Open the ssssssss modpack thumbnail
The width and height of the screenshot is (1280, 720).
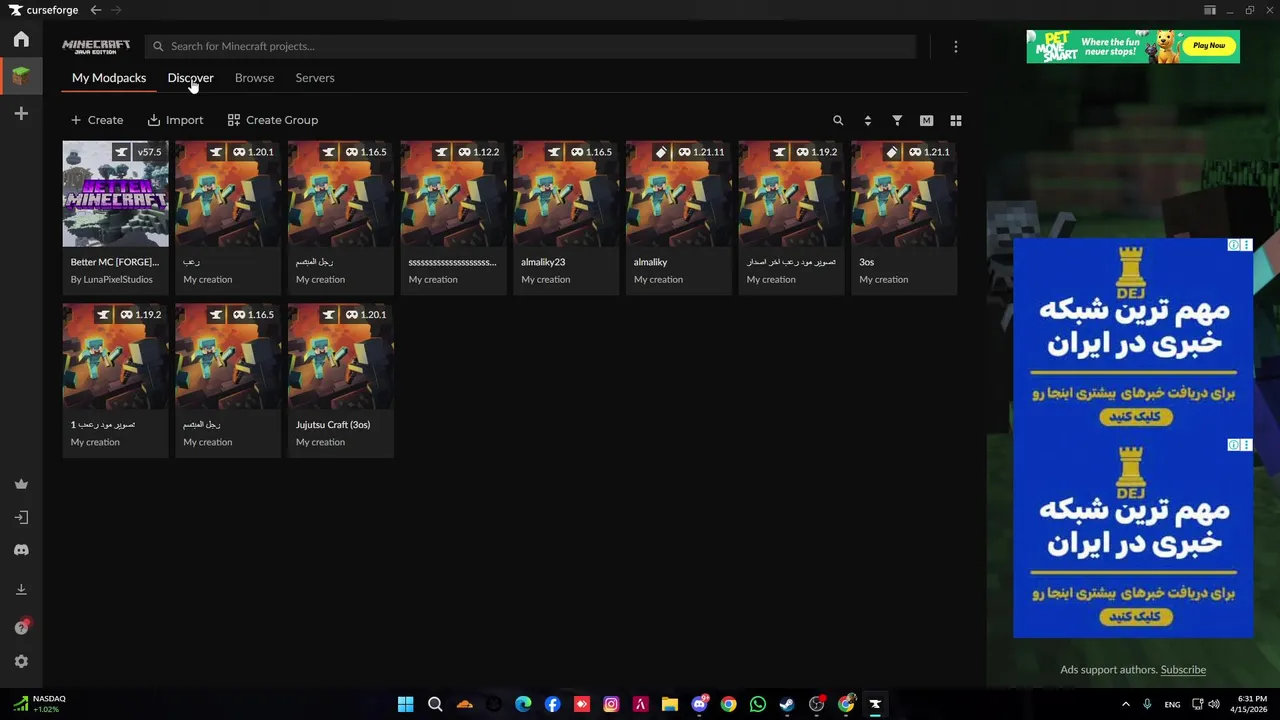(454, 194)
